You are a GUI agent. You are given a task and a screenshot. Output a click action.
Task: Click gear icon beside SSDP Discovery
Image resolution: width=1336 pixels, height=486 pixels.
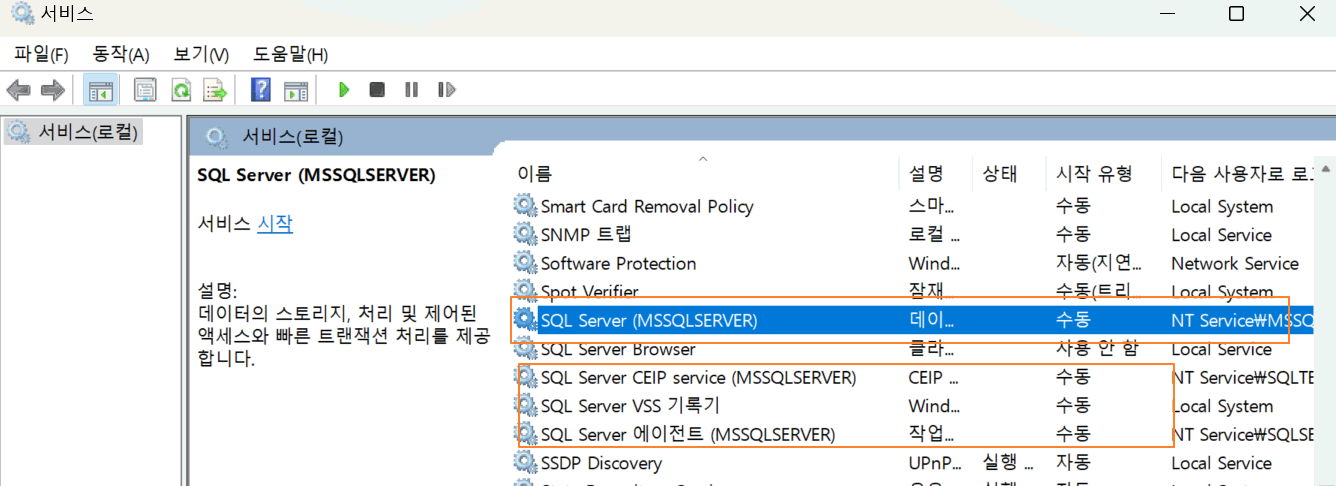525,463
